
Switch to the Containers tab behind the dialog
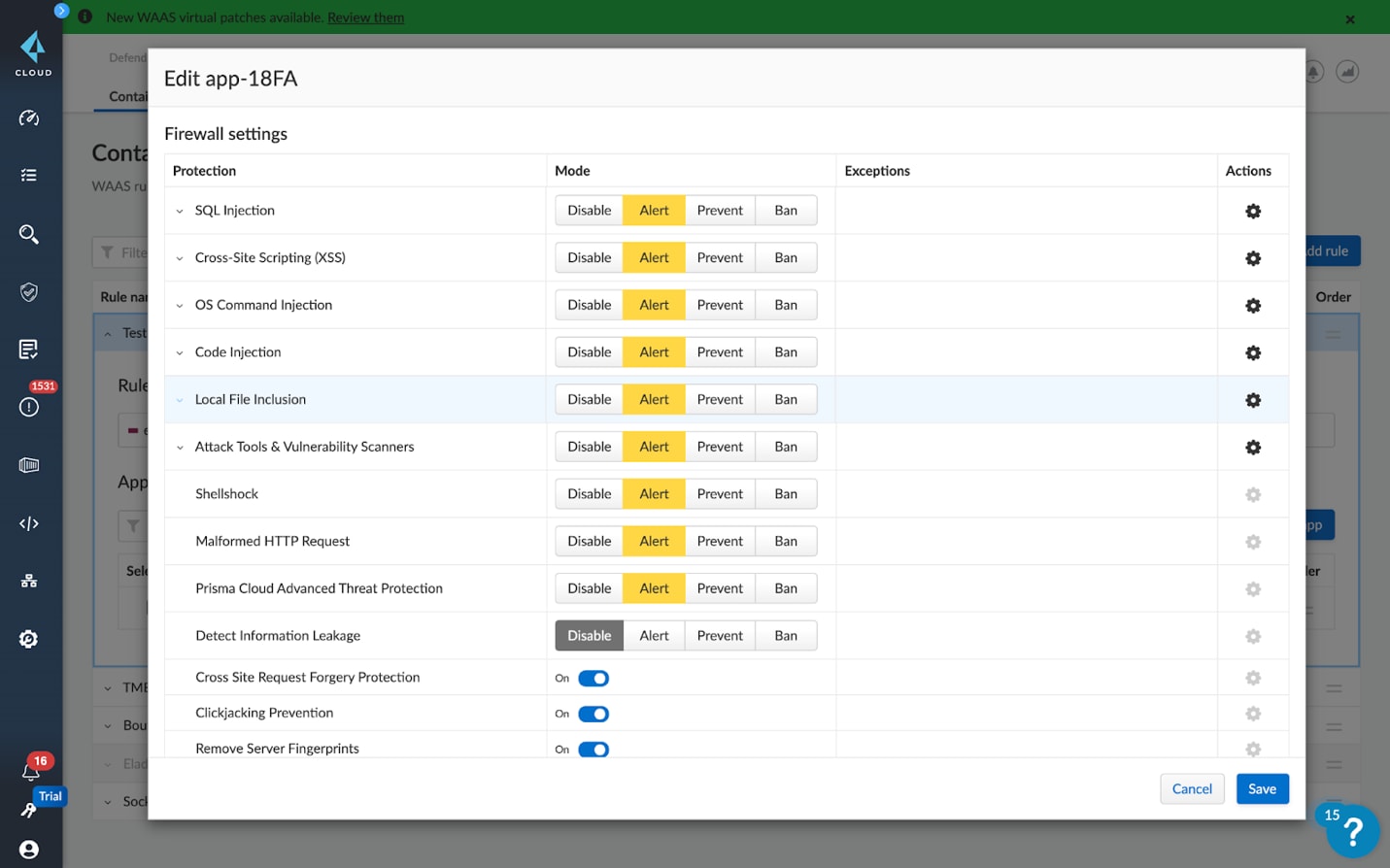click(129, 96)
